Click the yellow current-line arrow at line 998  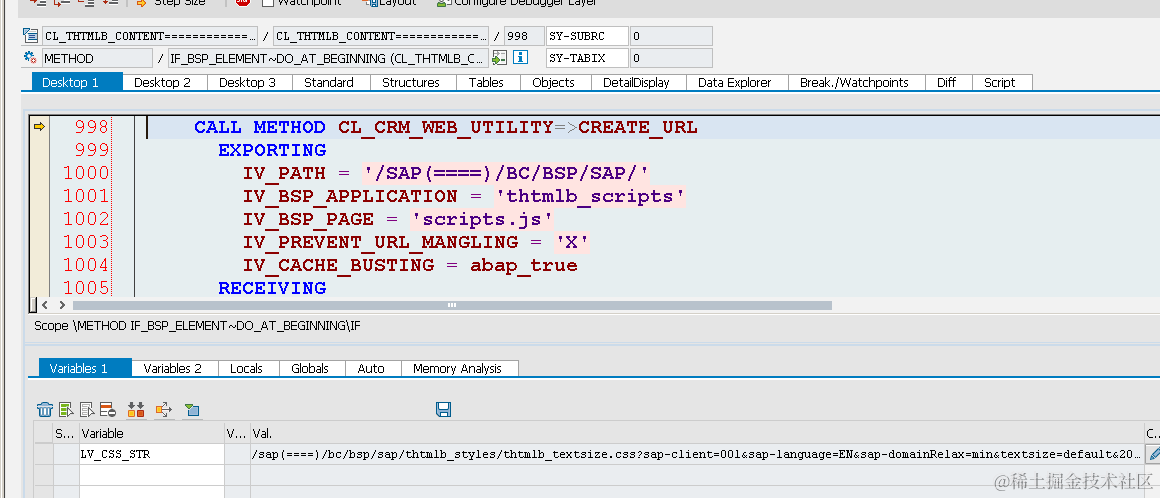(x=39, y=127)
